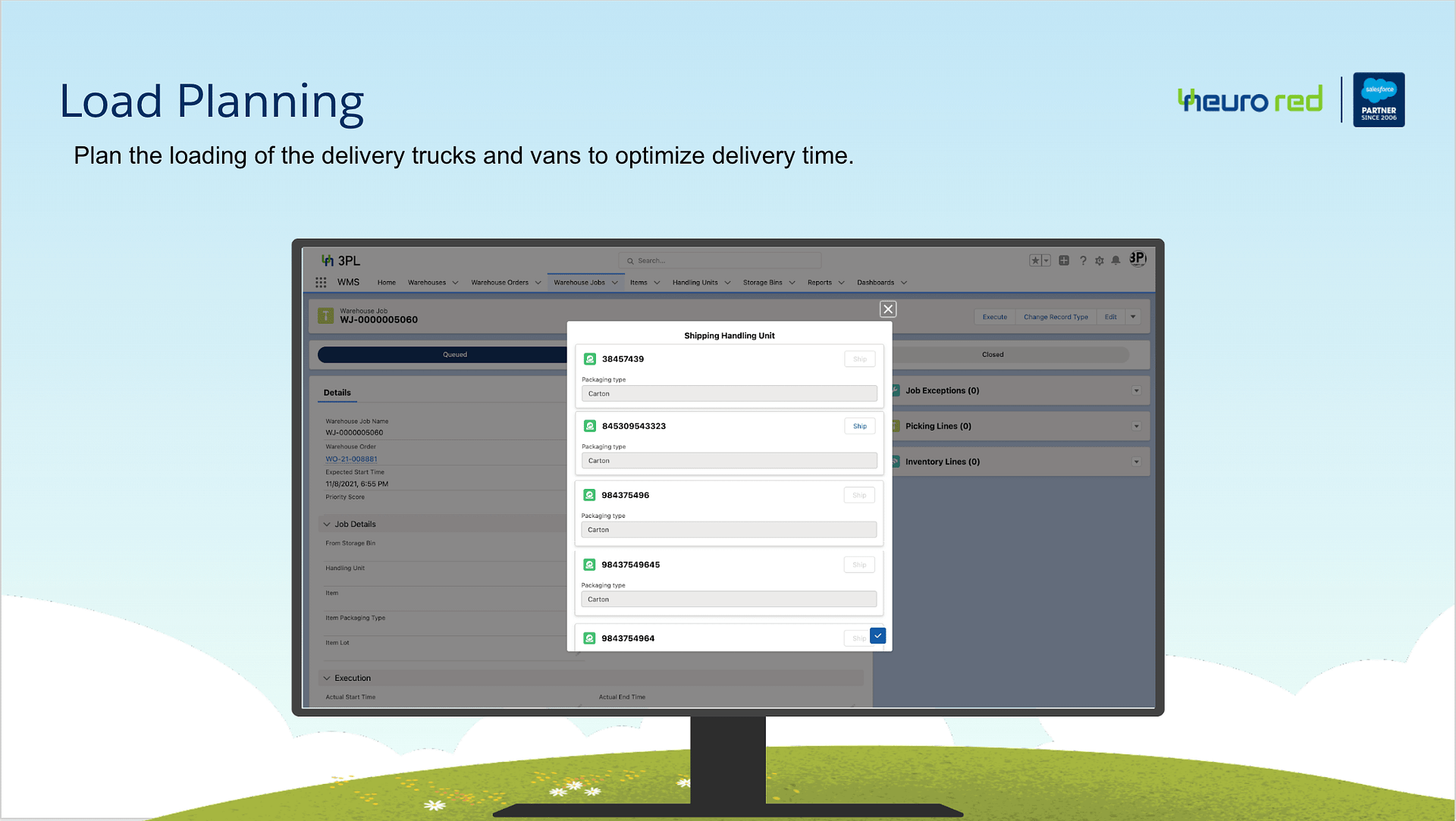Click the handling unit icon for 98437549645

pos(589,565)
